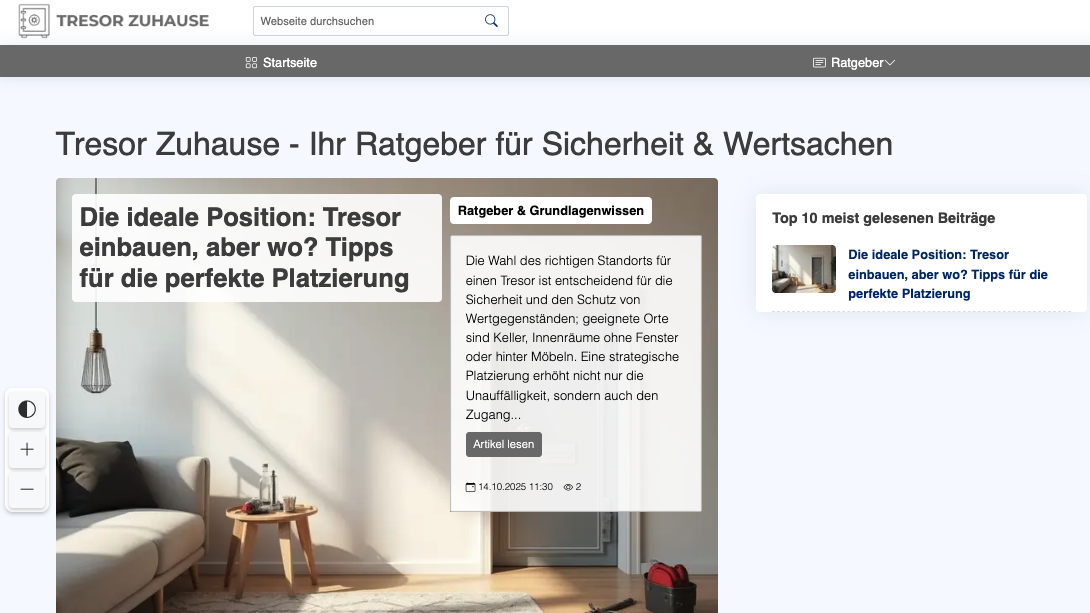Click the grid icon beside Startseite
Image resolution: width=1090 pixels, height=613 pixels.
(x=251, y=63)
